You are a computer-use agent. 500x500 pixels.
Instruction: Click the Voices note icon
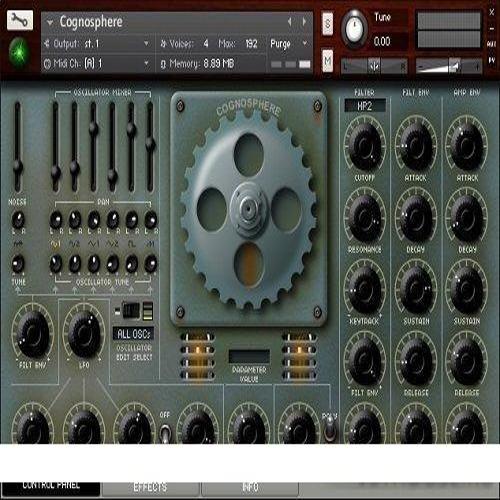pos(163,44)
